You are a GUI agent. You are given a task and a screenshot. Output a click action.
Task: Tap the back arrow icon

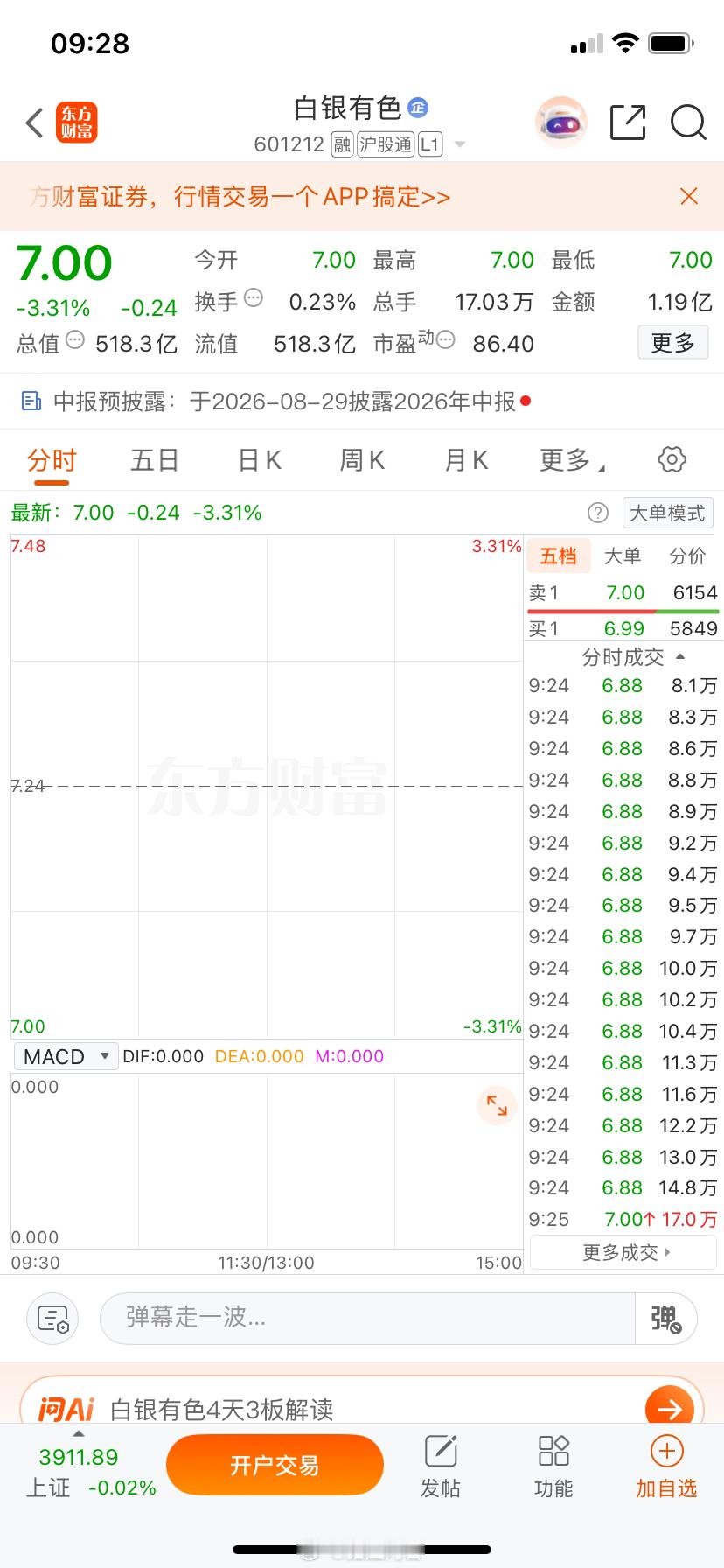[x=34, y=122]
